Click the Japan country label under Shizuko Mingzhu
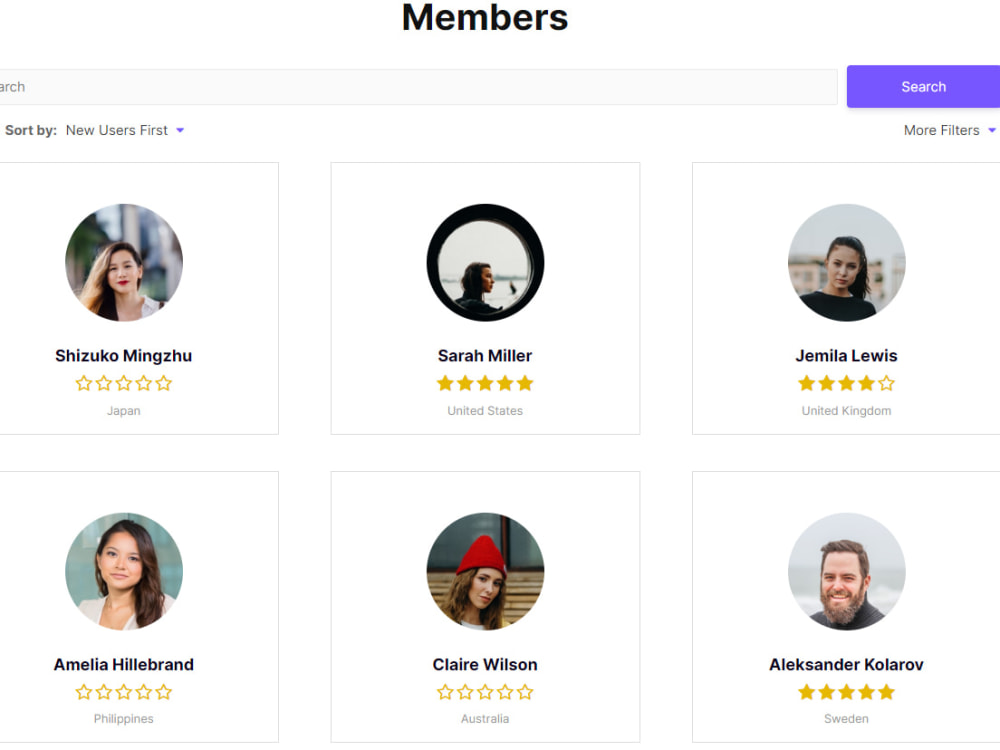This screenshot has width=1000, height=750. (x=124, y=410)
